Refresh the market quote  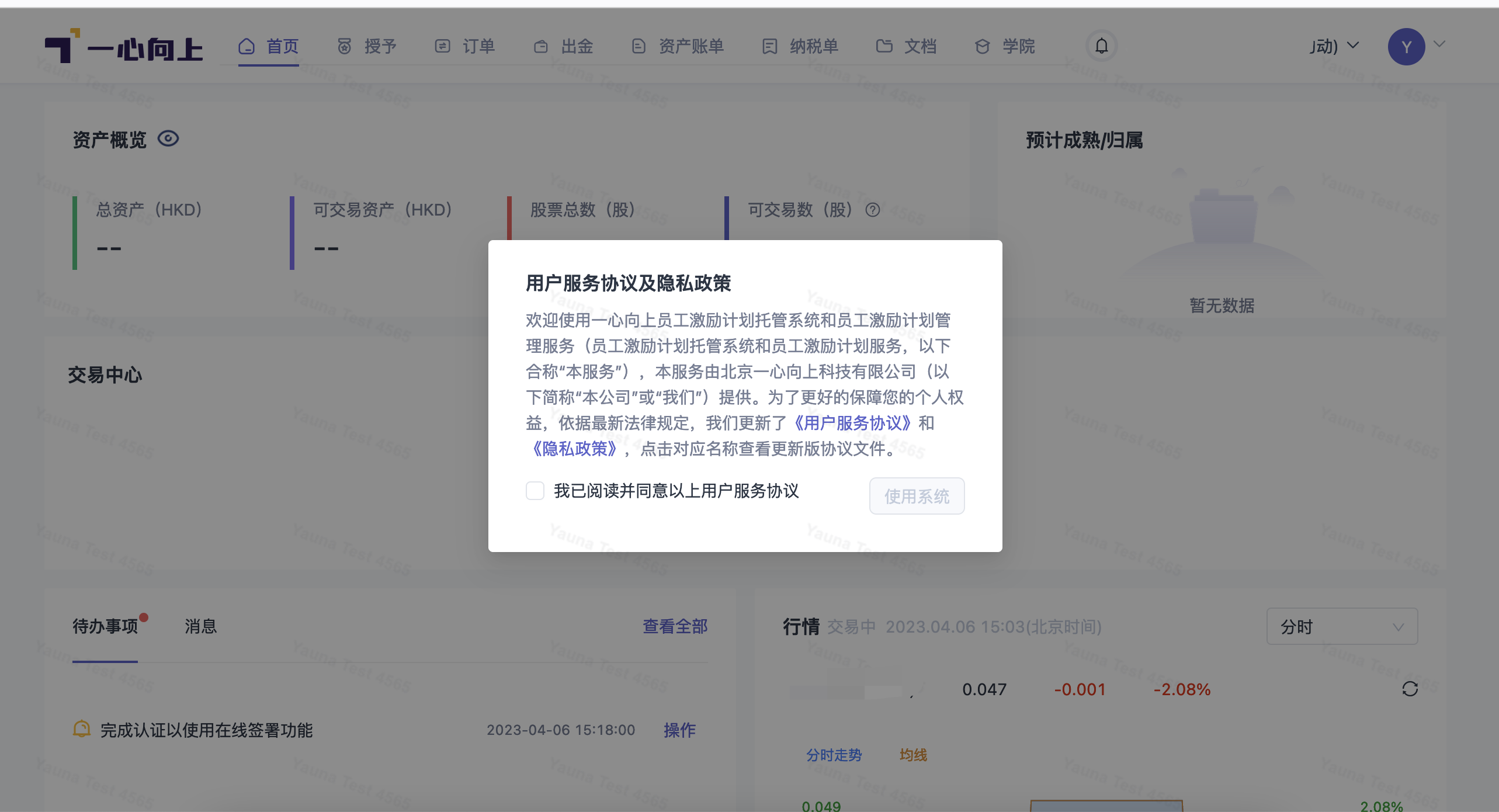click(x=1410, y=689)
